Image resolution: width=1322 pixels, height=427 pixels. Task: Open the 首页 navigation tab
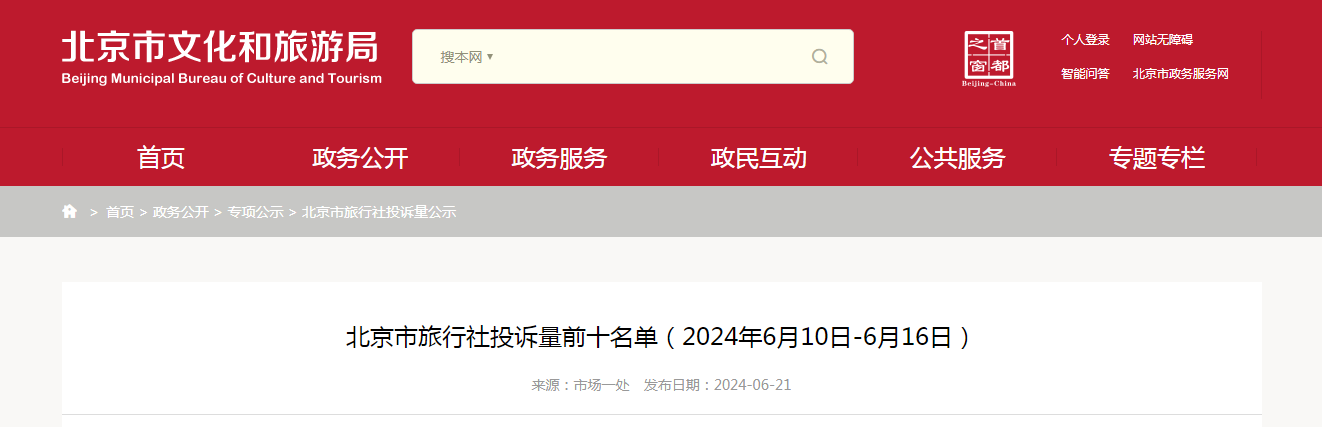click(161, 158)
